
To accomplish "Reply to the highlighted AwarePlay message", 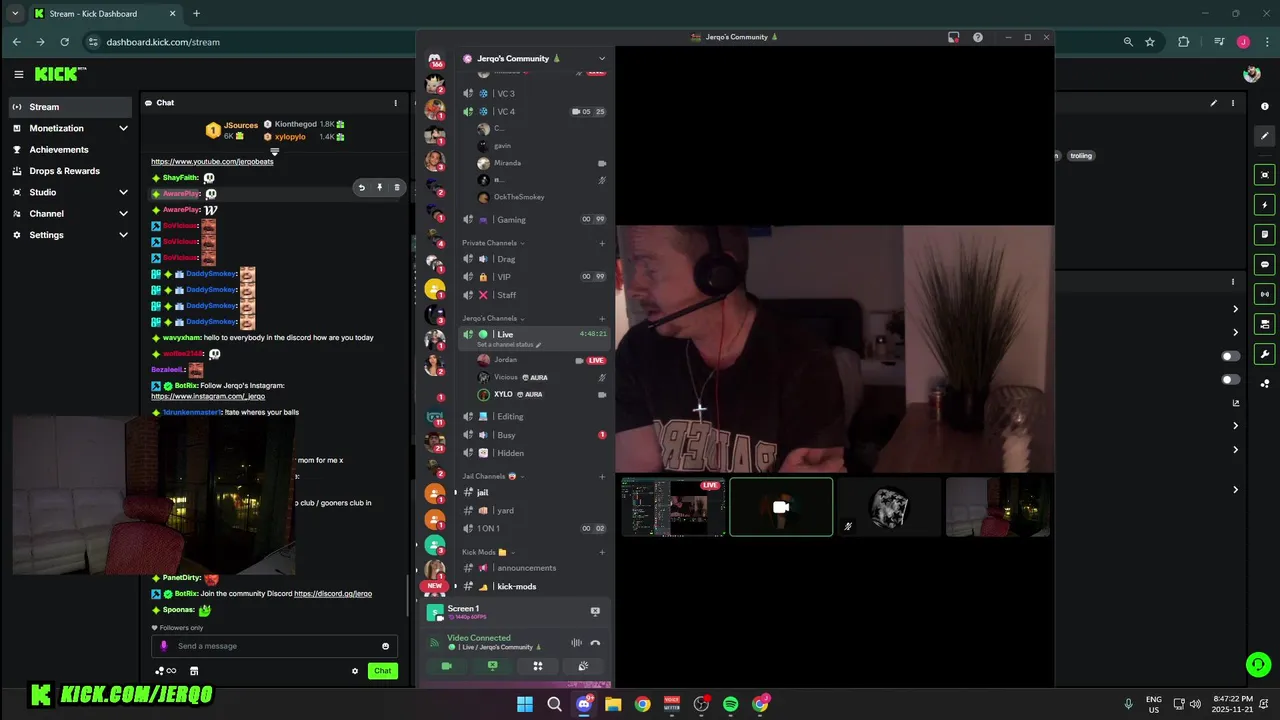I will click(x=362, y=187).
